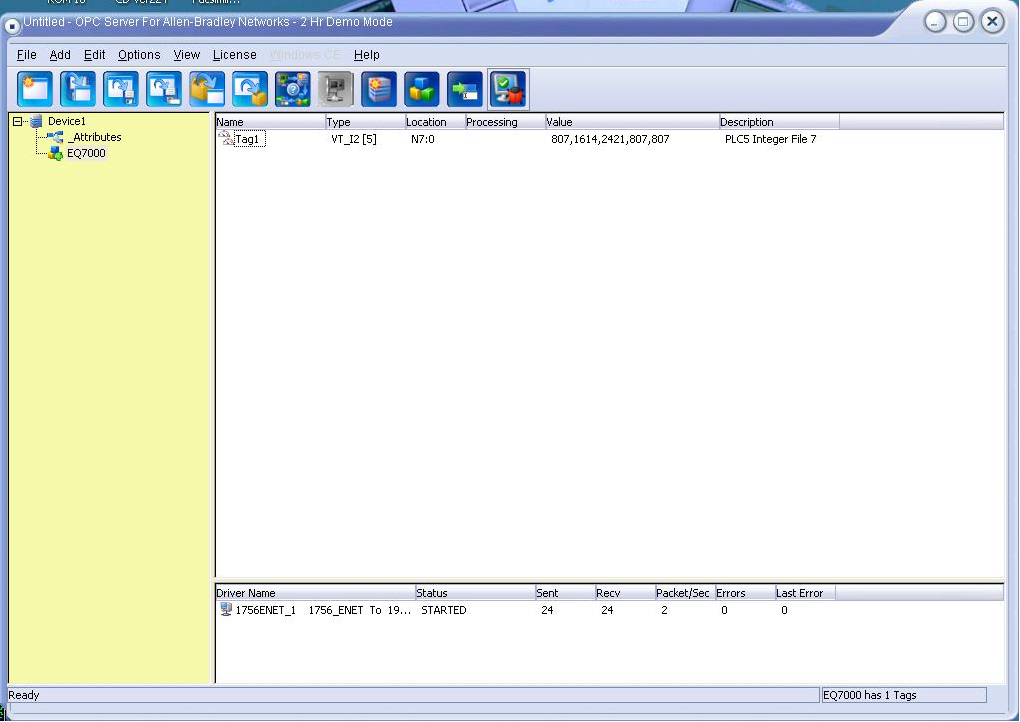Screen dimensions: 1020x722
Task: Select the _Attributes tree item
Action: click(x=95, y=137)
